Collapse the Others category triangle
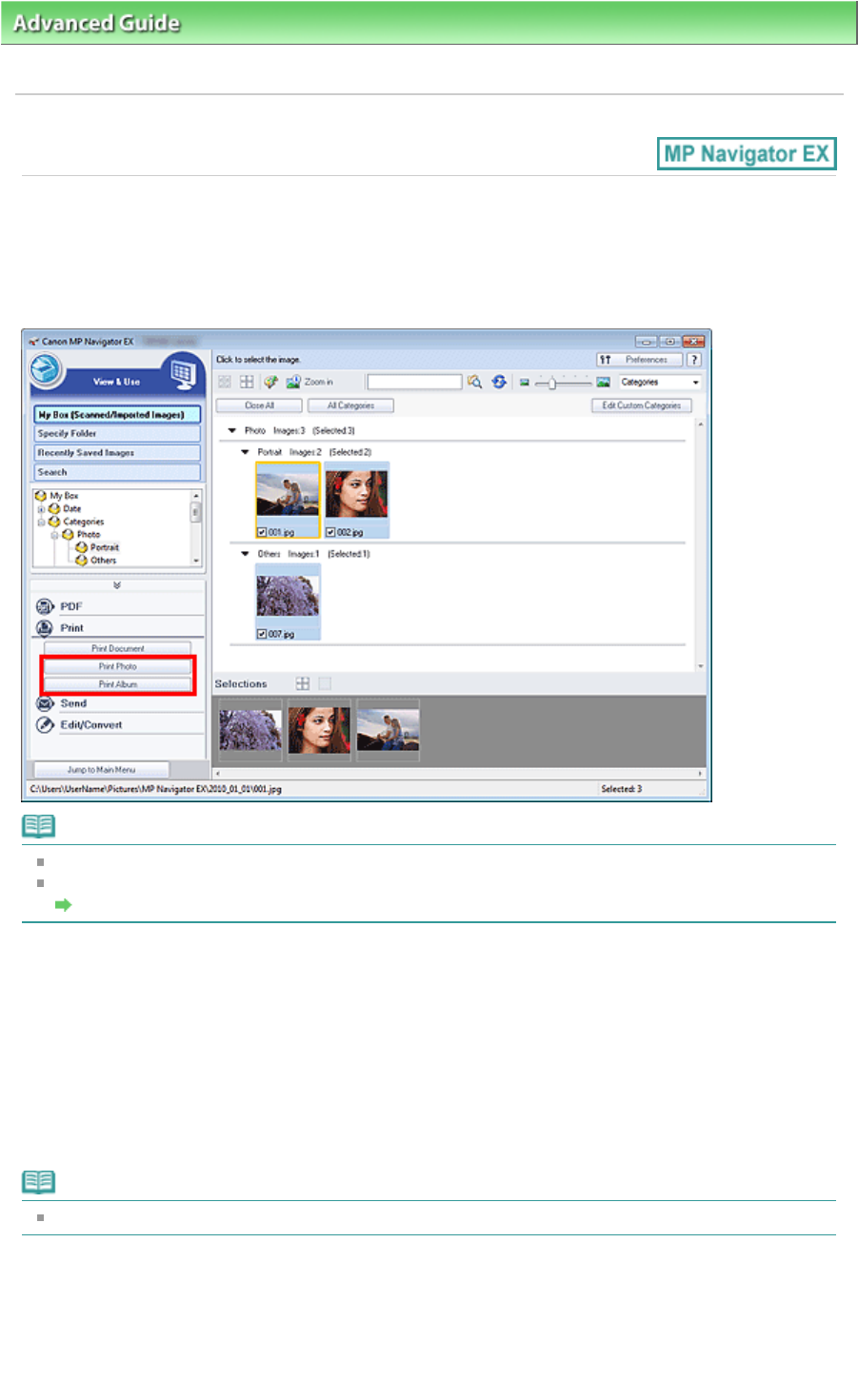 (245, 554)
